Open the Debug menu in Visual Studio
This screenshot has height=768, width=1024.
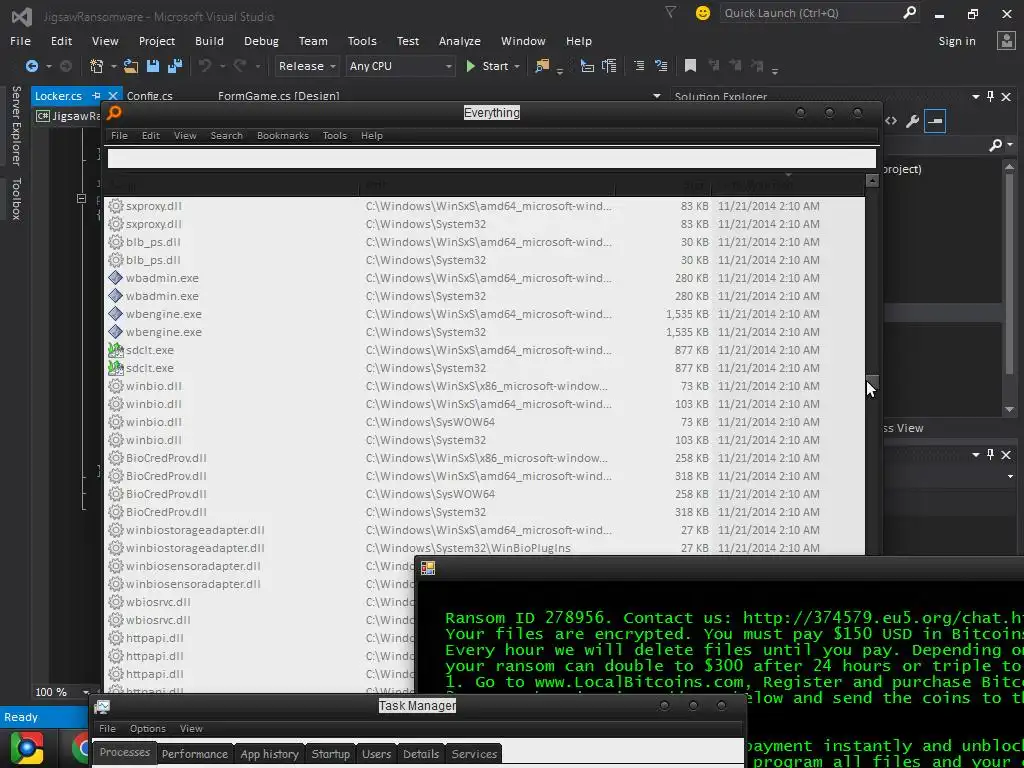coord(261,40)
